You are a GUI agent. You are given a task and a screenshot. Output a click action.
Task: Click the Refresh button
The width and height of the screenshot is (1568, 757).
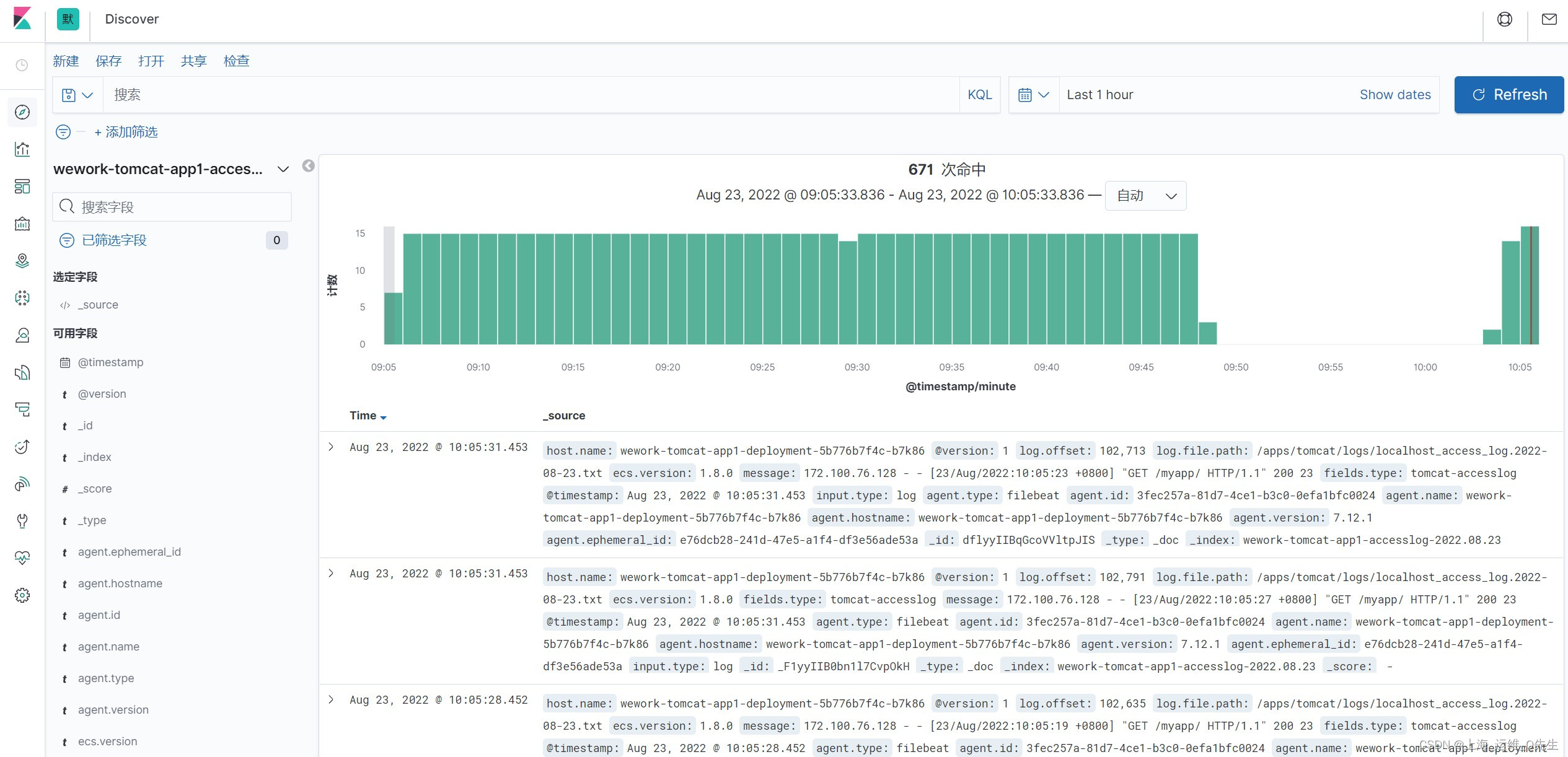pos(1509,95)
